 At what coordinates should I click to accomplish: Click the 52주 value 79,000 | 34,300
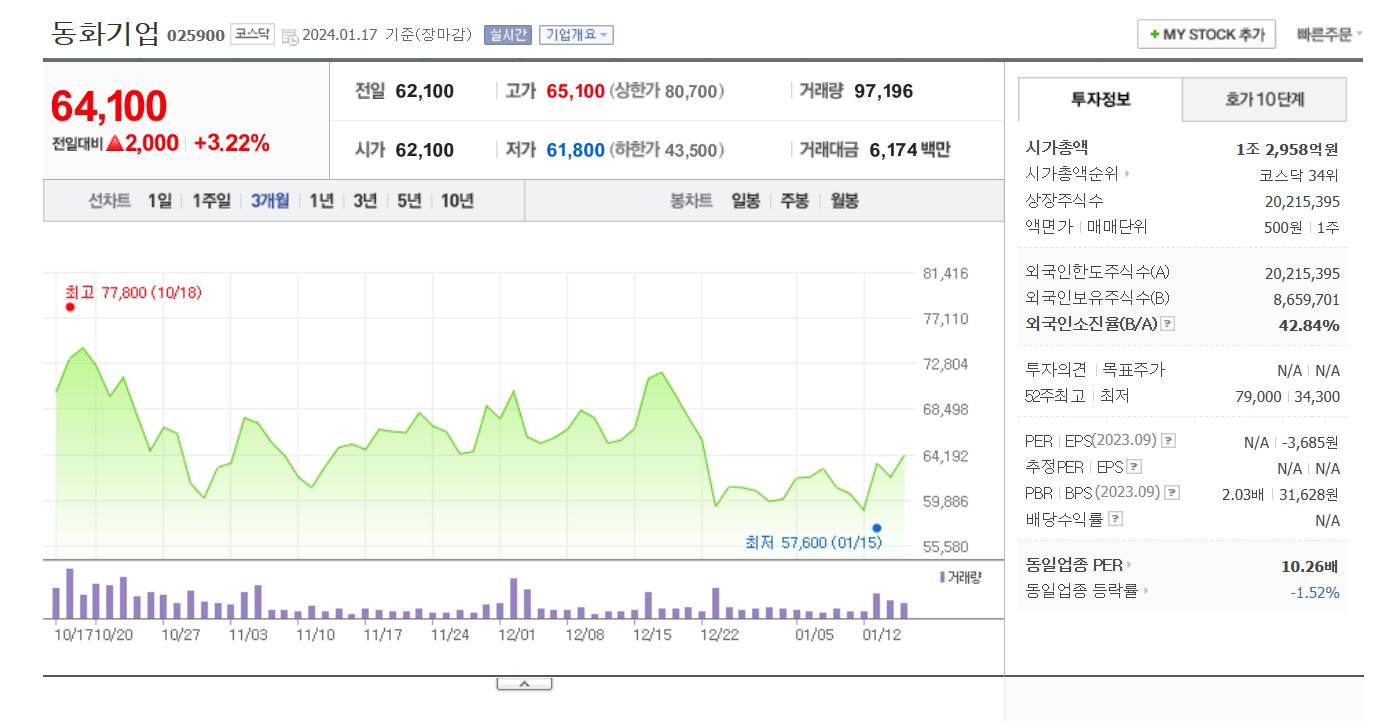1287,397
